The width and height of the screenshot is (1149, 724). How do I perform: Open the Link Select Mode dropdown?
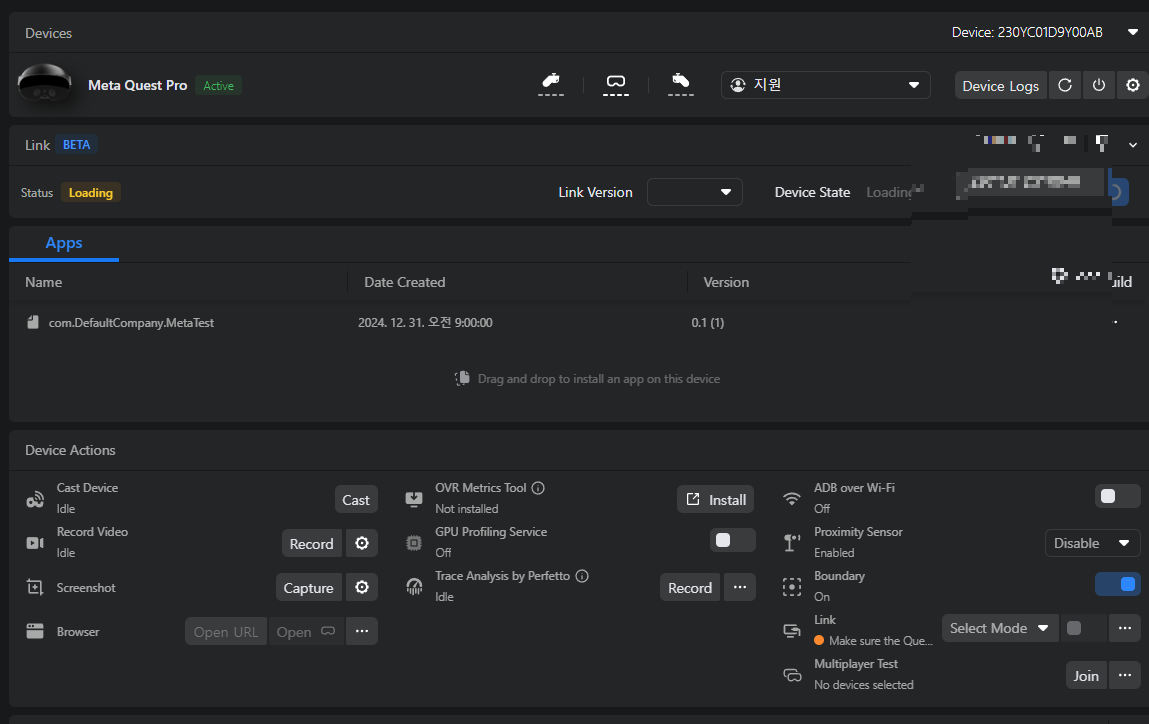coord(1000,628)
